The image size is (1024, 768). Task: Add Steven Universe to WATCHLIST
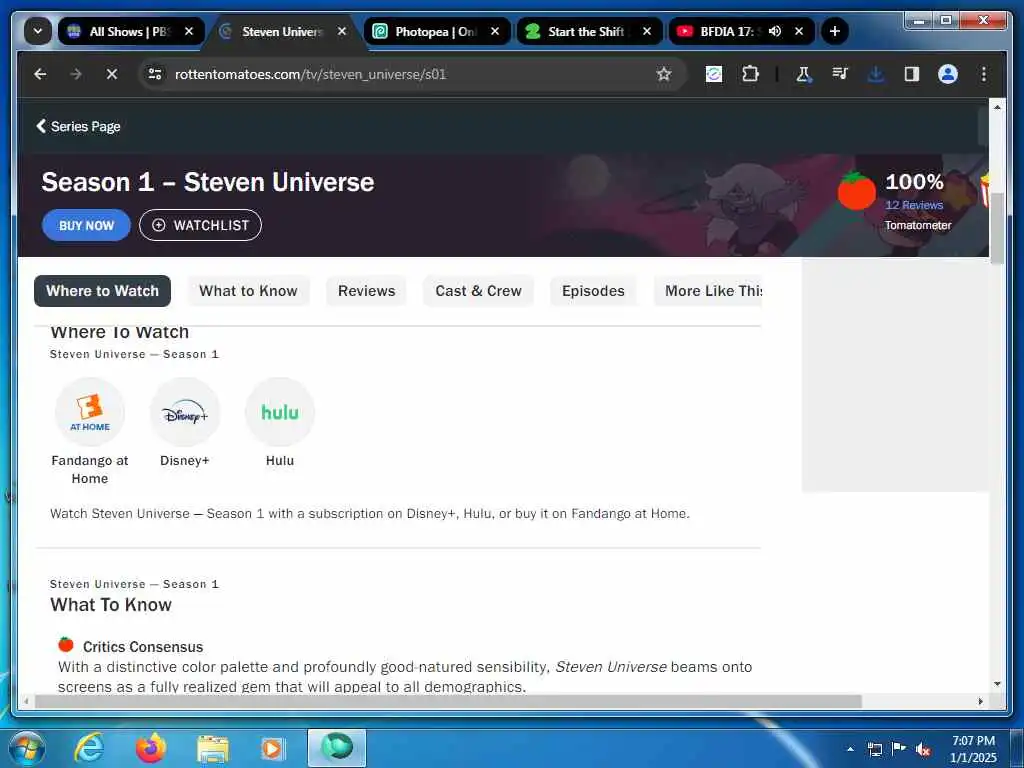(x=200, y=225)
